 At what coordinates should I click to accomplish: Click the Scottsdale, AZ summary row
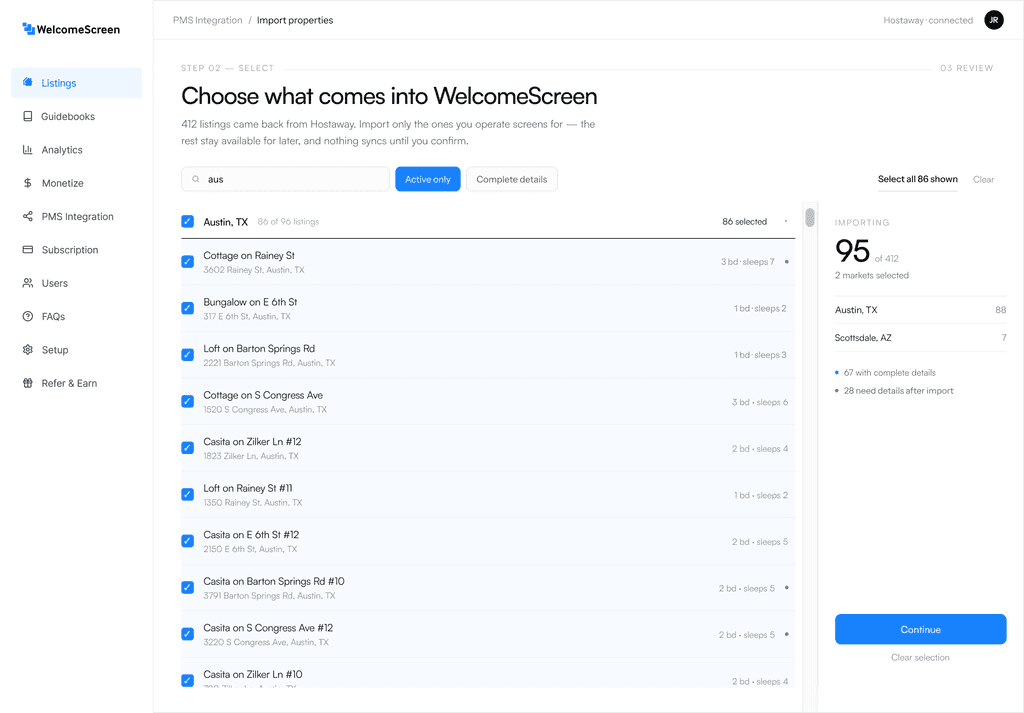pyautogui.click(x=920, y=338)
